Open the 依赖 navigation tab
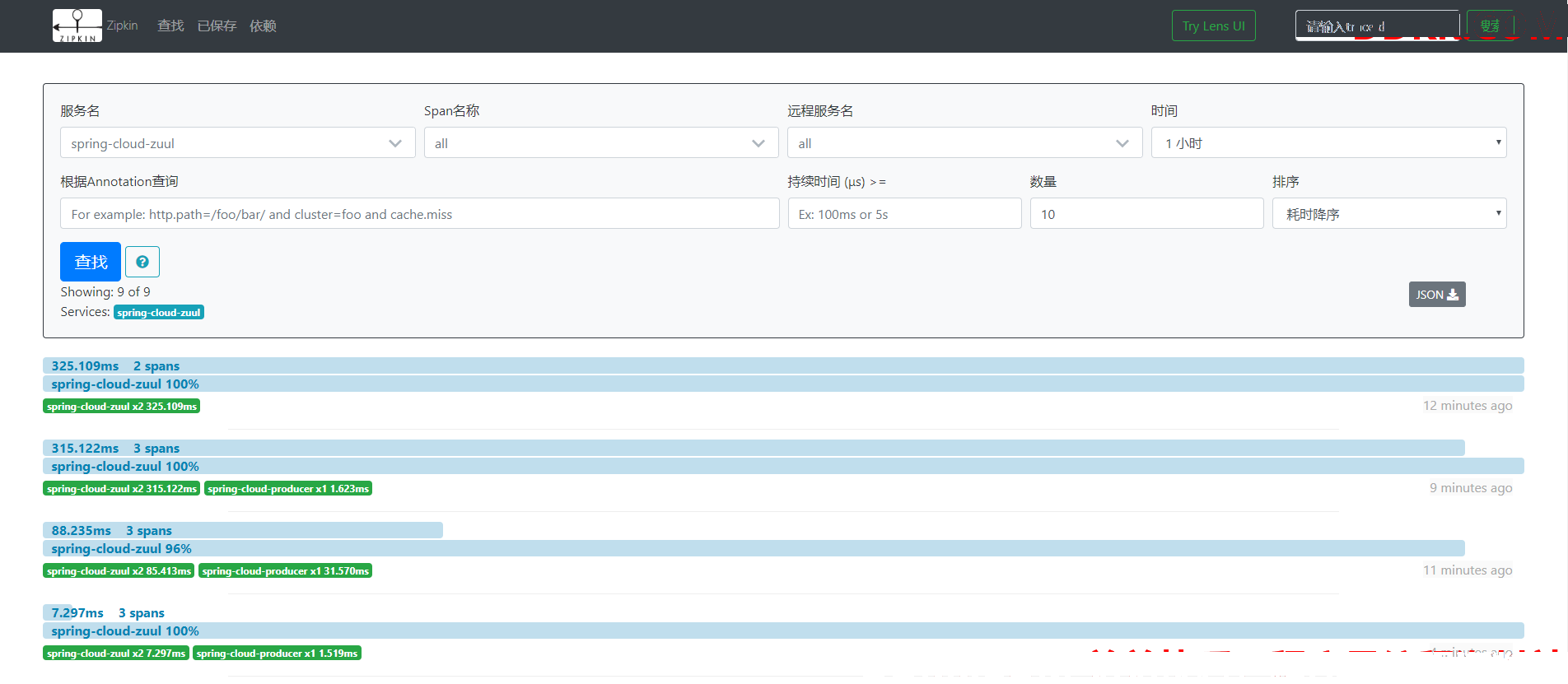Image resolution: width=1568 pixels, height=684 pixels. point(263,26)
